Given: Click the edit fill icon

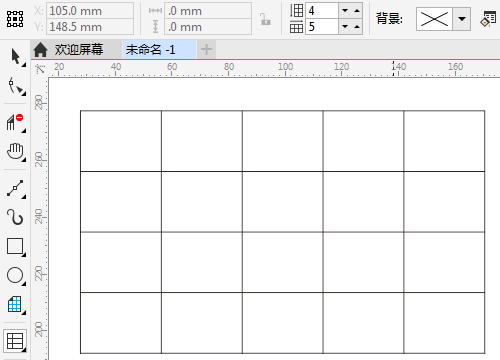Looking at the screenshot, I should [x=488, y=19].
